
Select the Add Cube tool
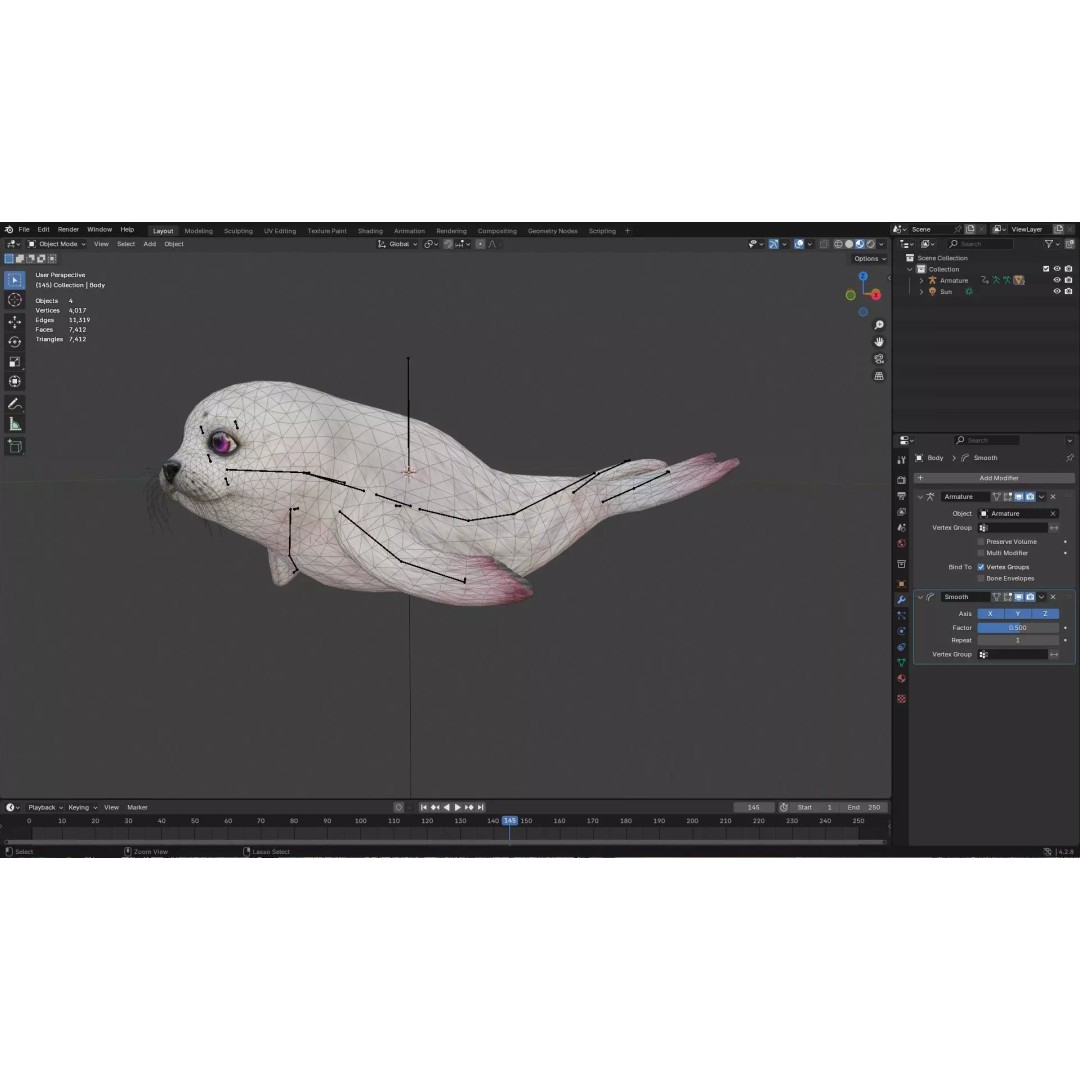[x=14, y=446]
